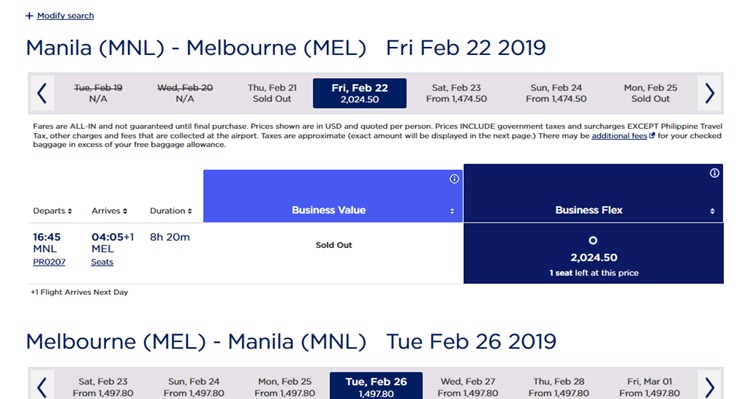
Task: Click the plus icon beside Modify search
Action: click(x=30, y=16)
